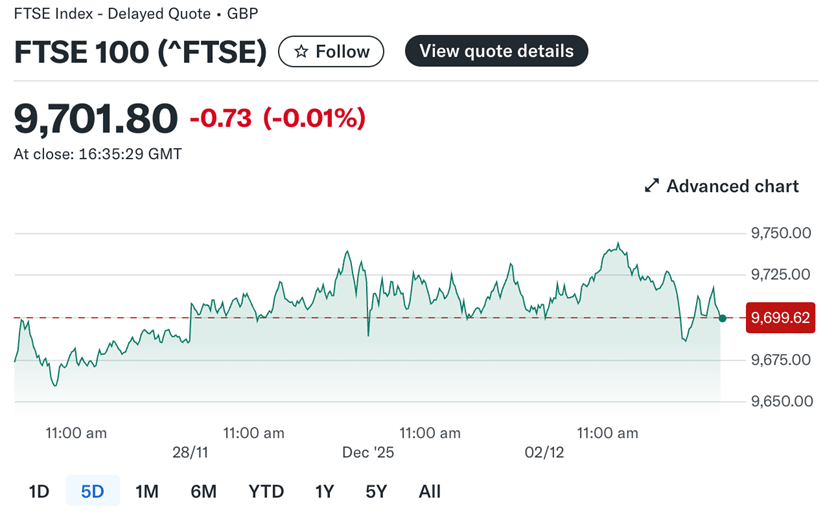Click the green current-price dot on chart
836x519 pixels.
coord(722,318)
